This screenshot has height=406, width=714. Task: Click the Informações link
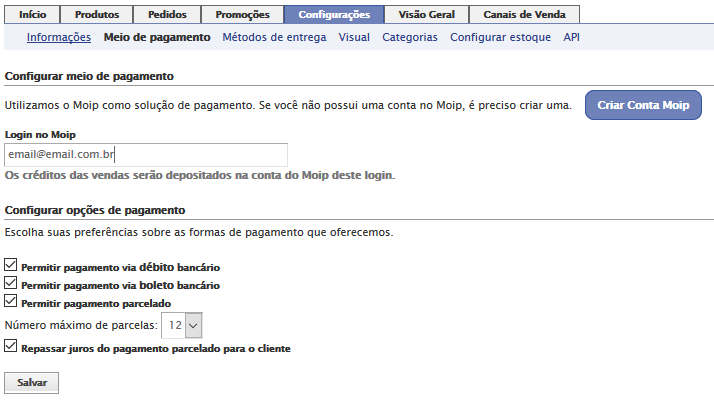pos(59,37)
